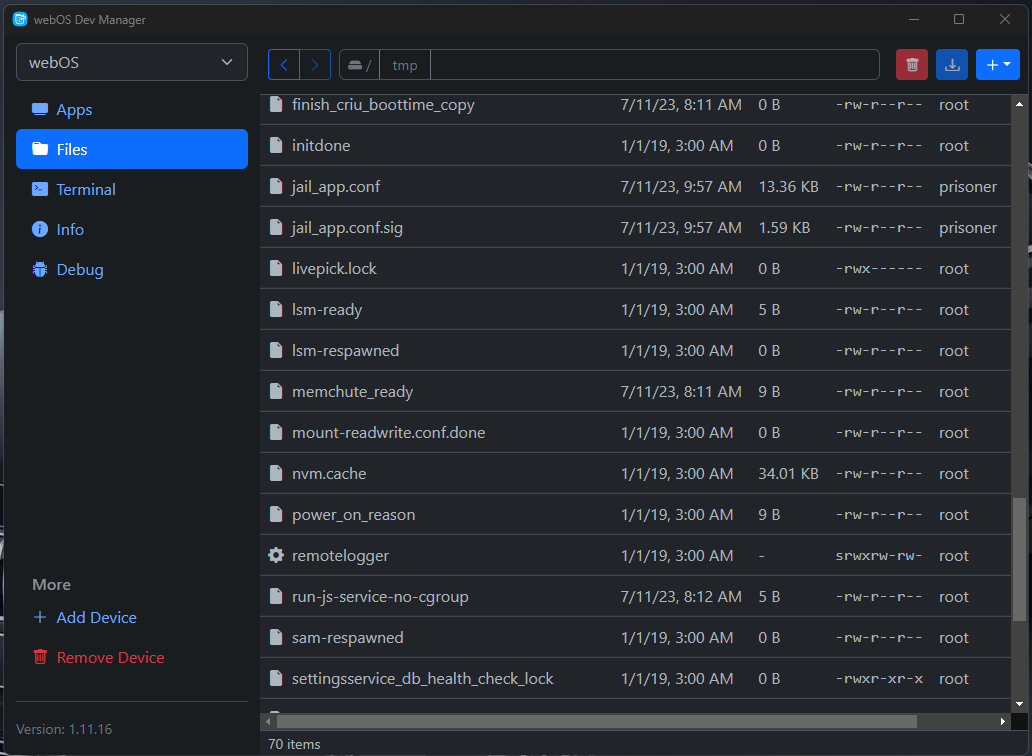Switch to the Apps section

point(74,110)
